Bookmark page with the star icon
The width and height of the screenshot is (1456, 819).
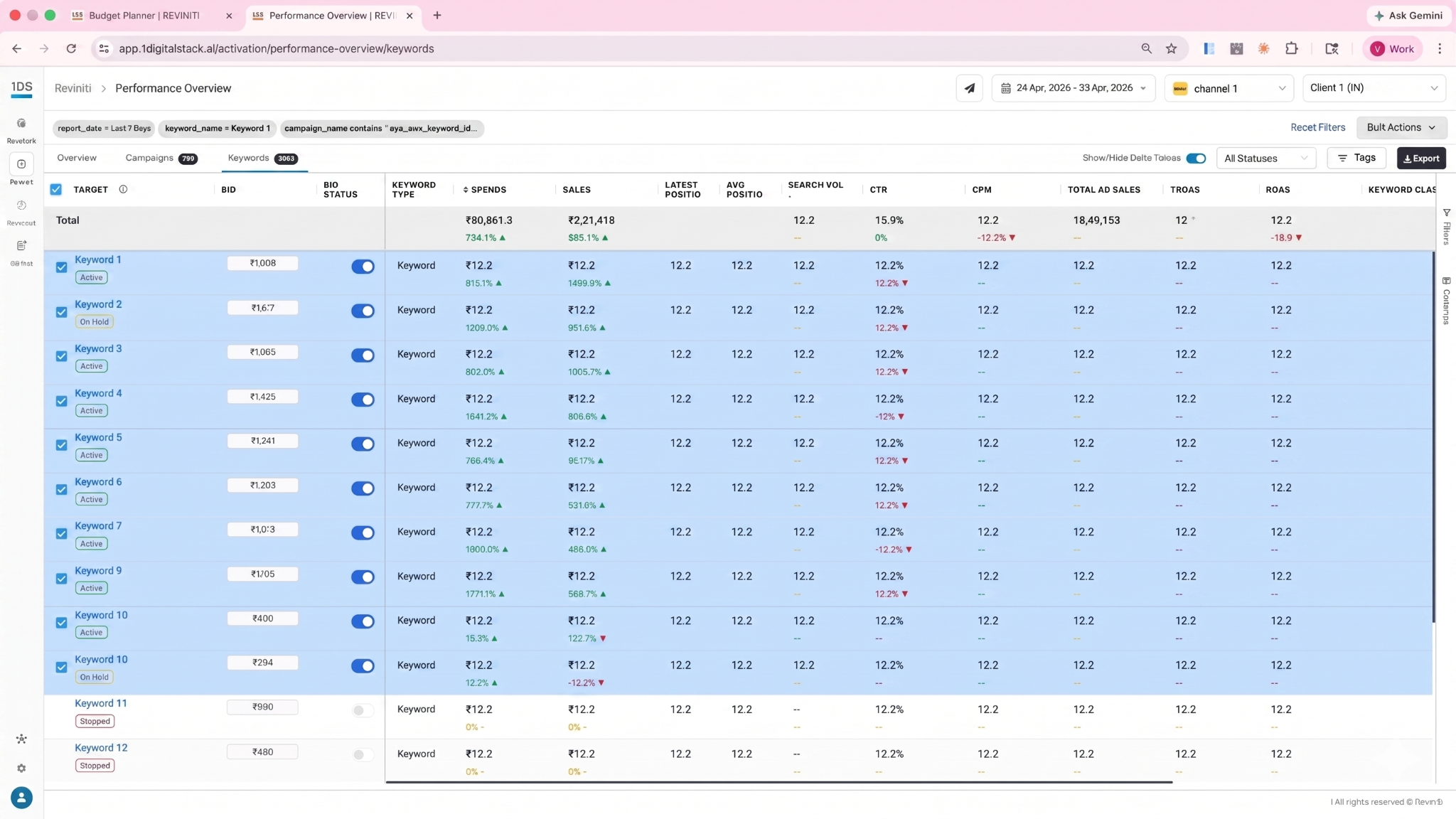pyautogui.click(x=1171, y=48)
